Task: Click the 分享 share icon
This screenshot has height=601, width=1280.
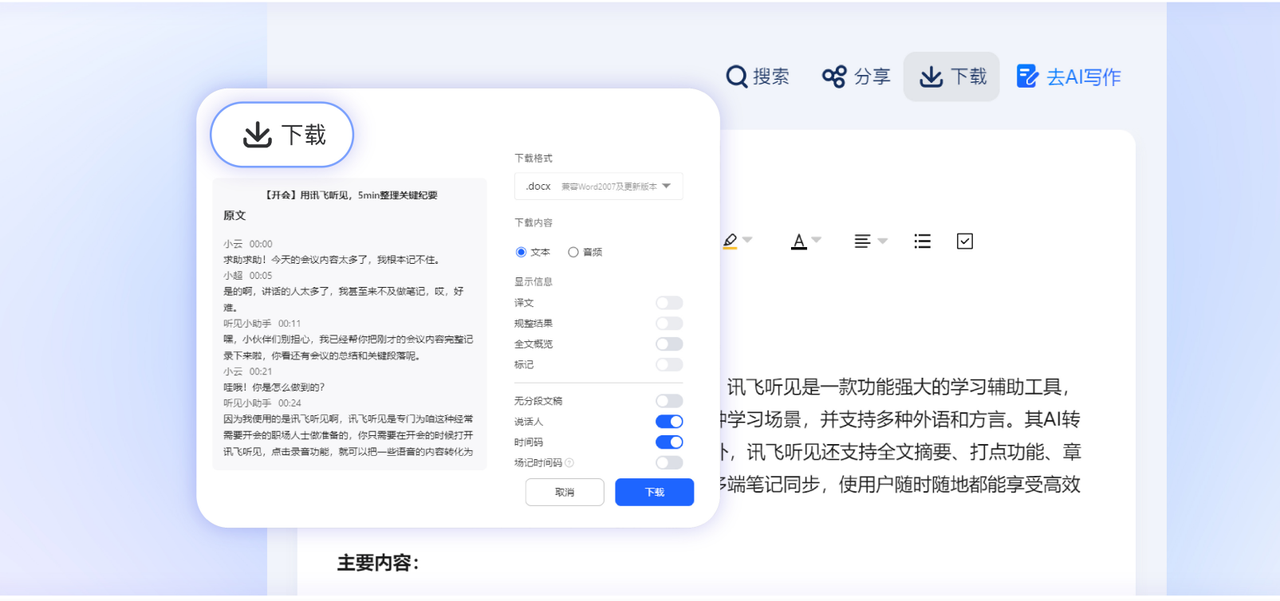Action: click(834, 77)
